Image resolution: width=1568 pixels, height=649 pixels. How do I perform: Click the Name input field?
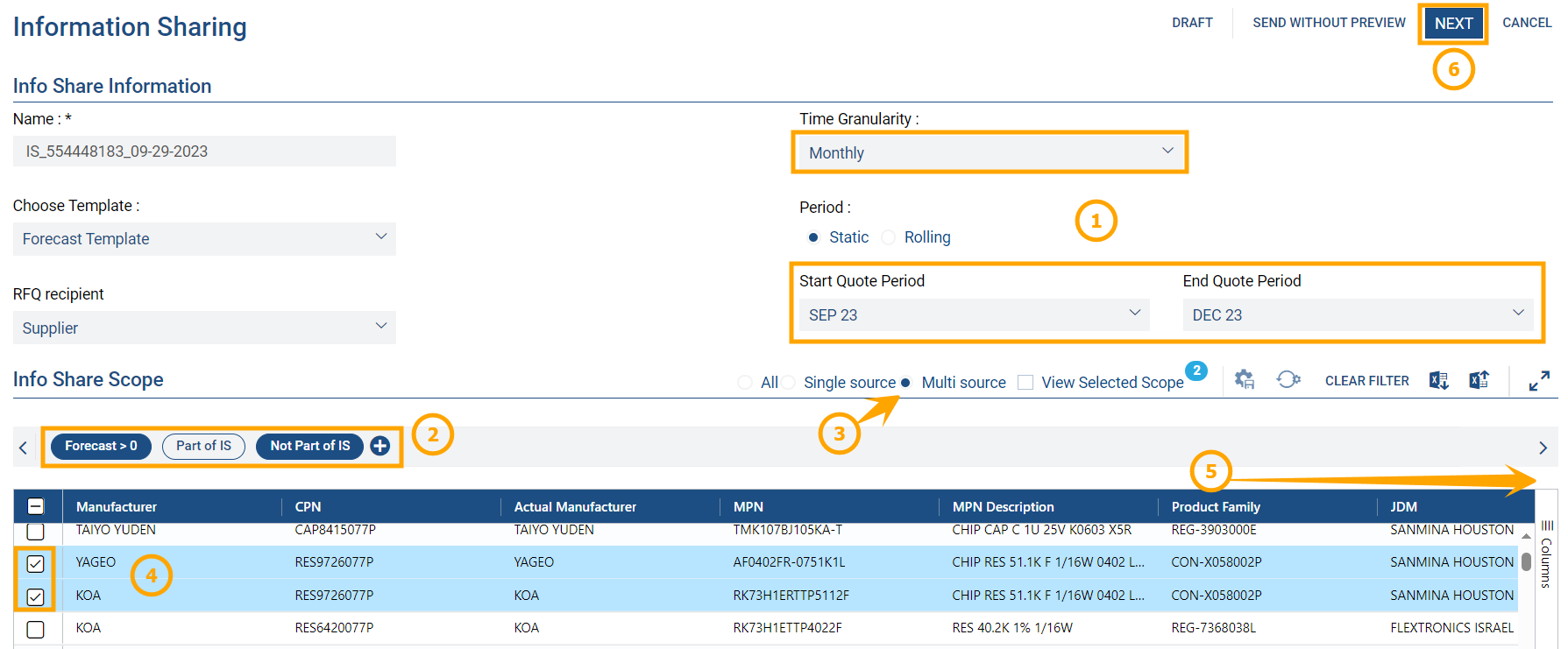204,152
